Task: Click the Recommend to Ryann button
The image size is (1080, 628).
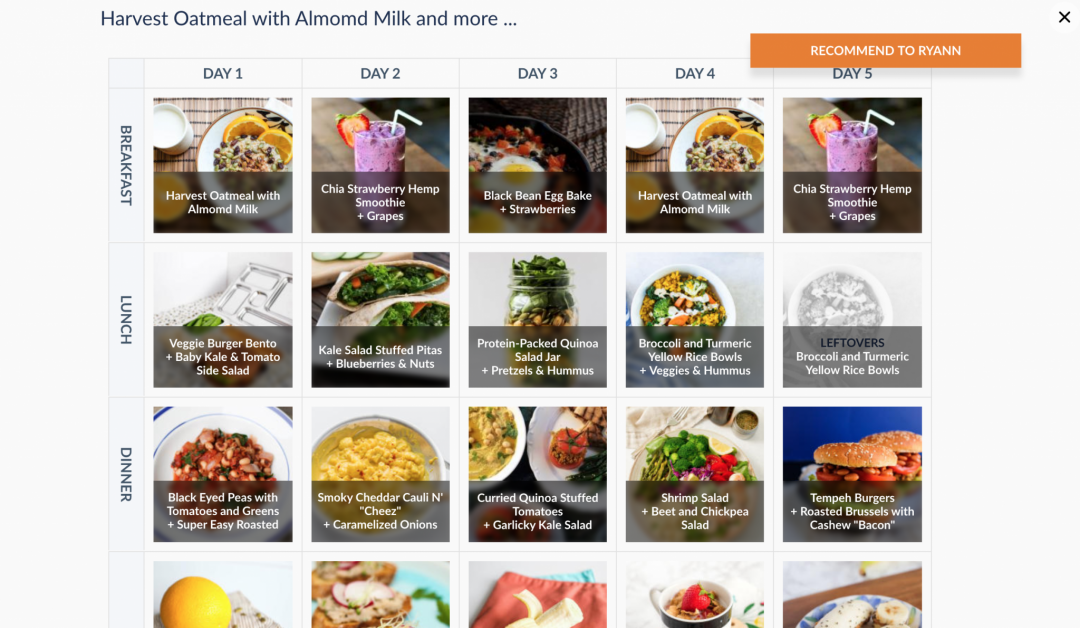Action: pos(885,51)
